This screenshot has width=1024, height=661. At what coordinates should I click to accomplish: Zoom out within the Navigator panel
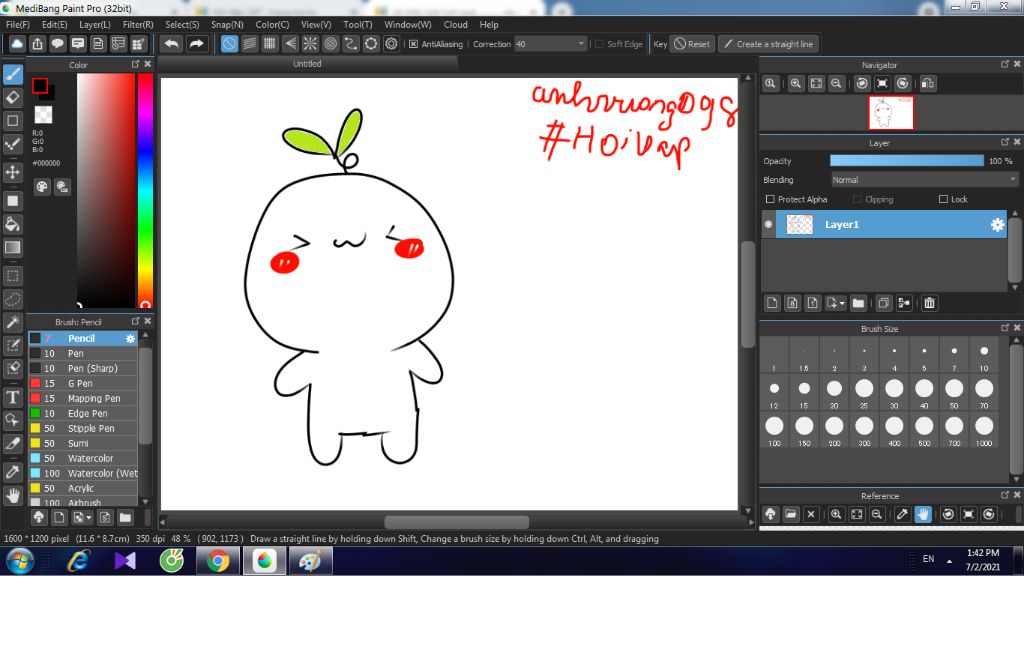[836, 83]
